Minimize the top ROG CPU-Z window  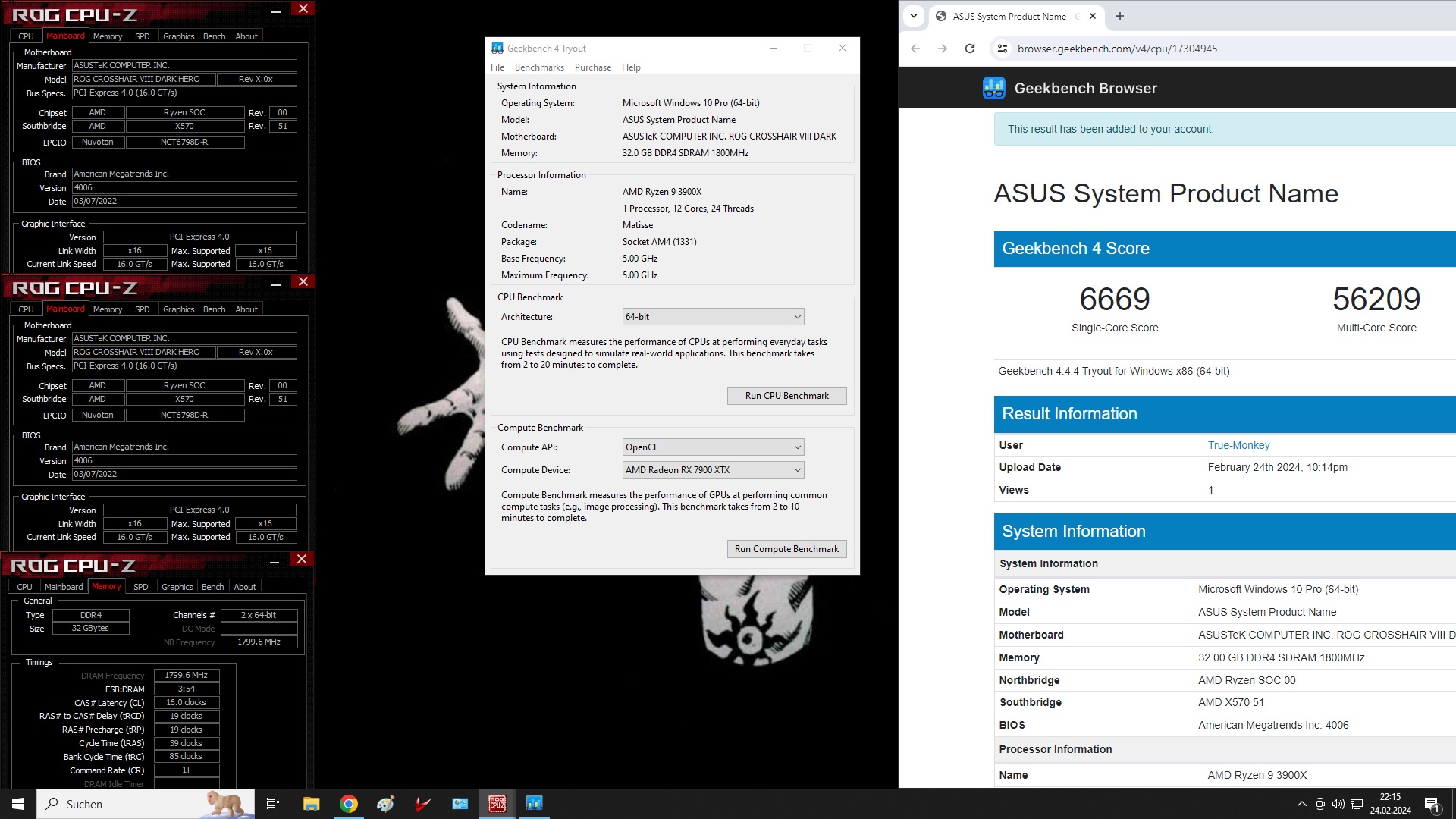tap(276, 10)
